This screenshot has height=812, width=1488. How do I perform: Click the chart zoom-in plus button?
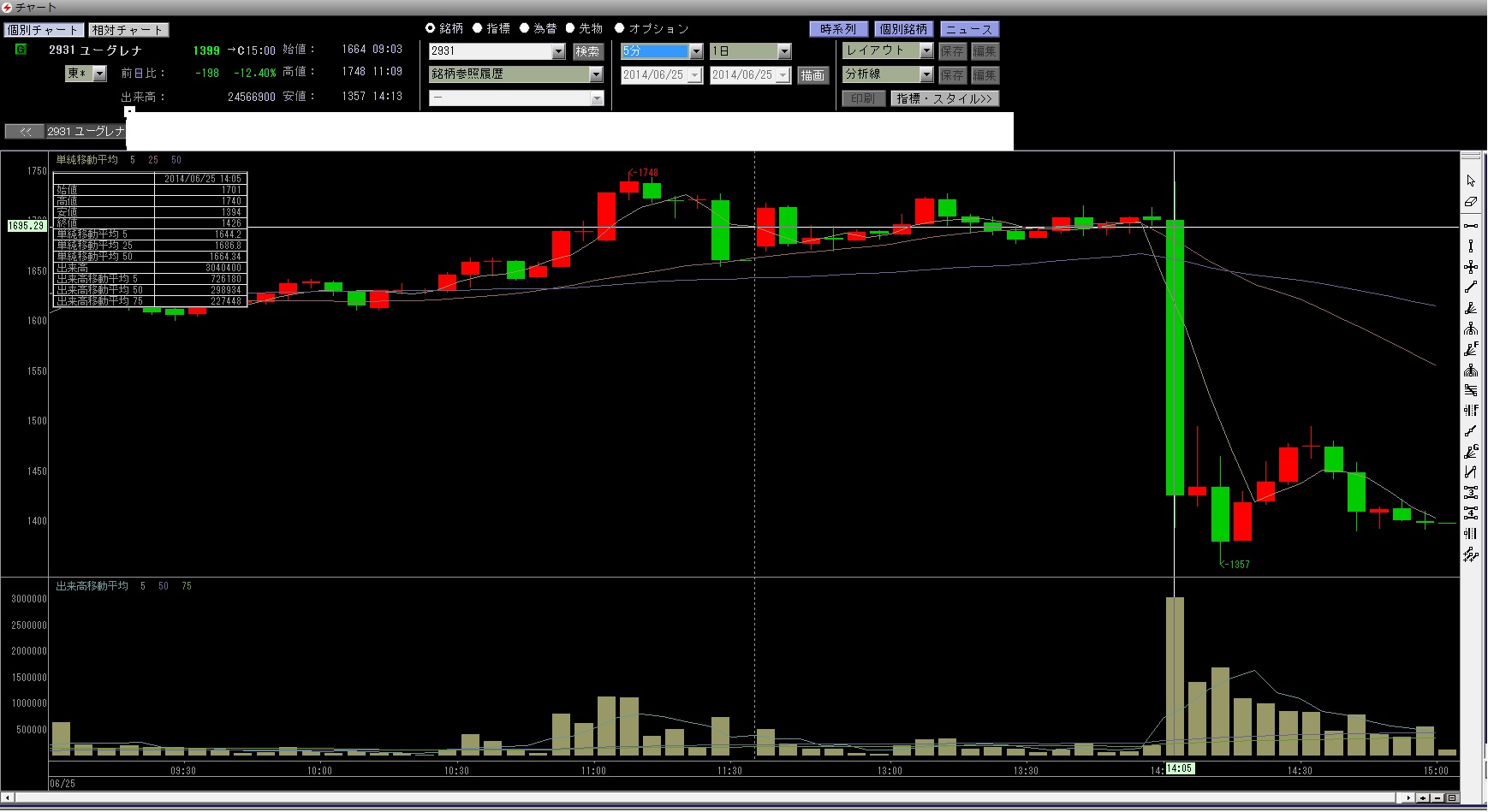(1423, 797)
